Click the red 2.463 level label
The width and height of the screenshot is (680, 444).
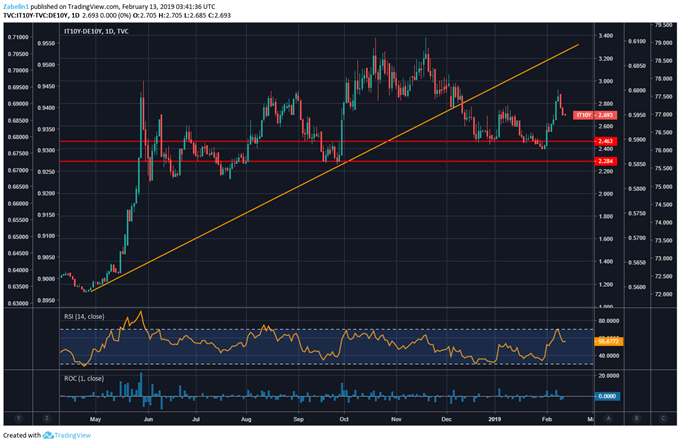click(x=605, y=141)
